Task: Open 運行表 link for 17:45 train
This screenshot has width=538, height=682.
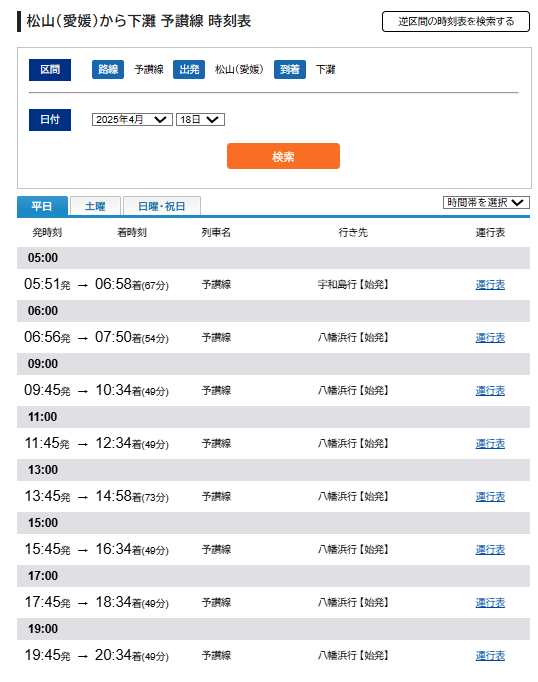Action: coord(490,603)
